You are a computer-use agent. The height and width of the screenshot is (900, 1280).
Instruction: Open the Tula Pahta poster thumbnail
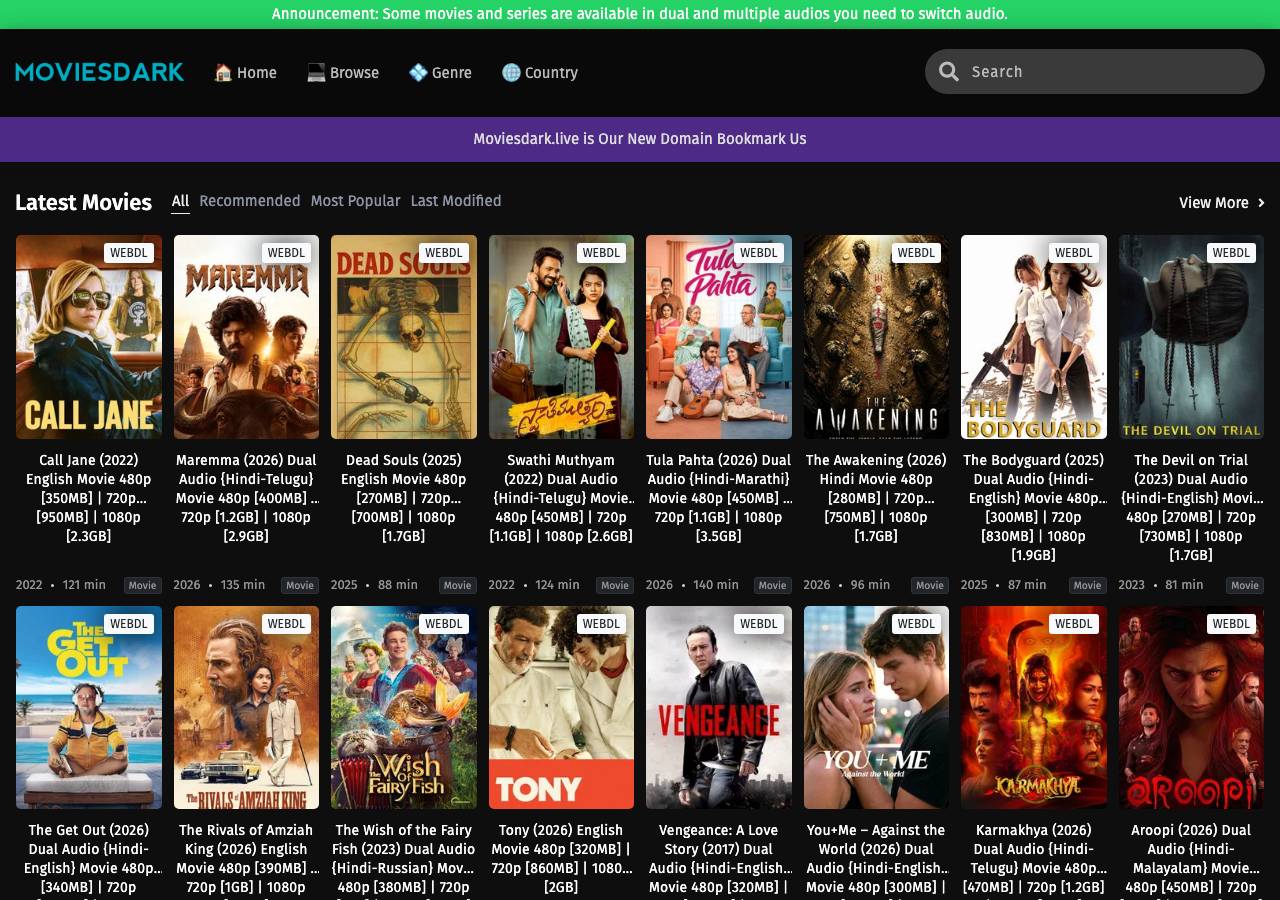pos(719,337)
